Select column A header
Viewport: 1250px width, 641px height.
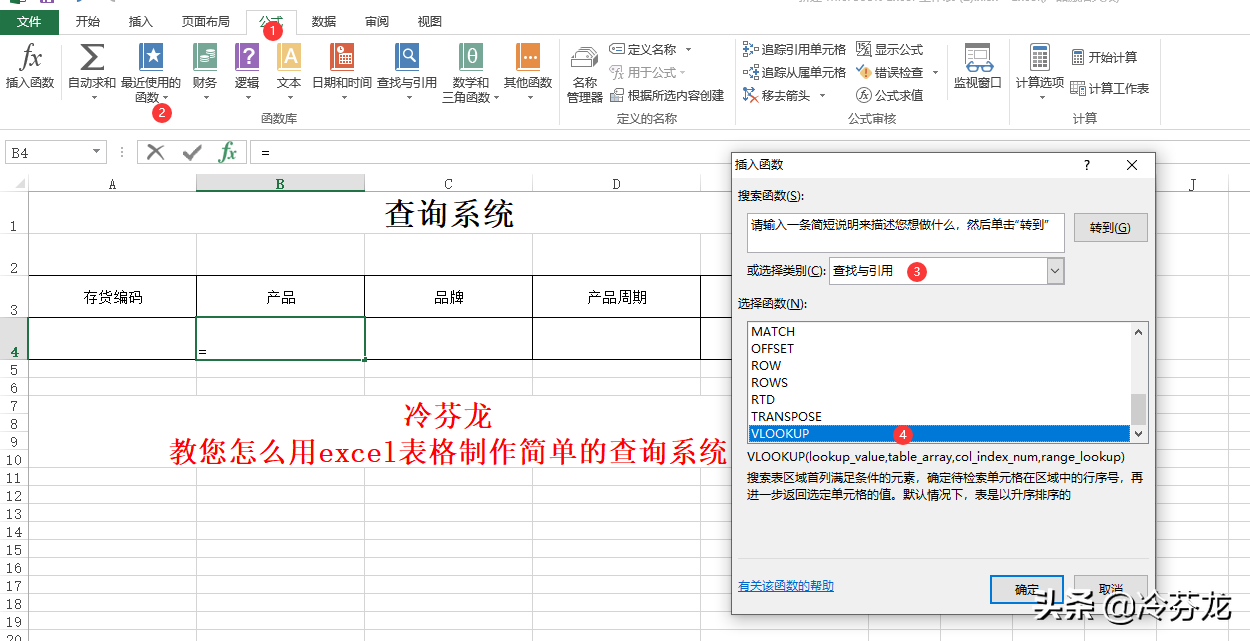point(112,183)
